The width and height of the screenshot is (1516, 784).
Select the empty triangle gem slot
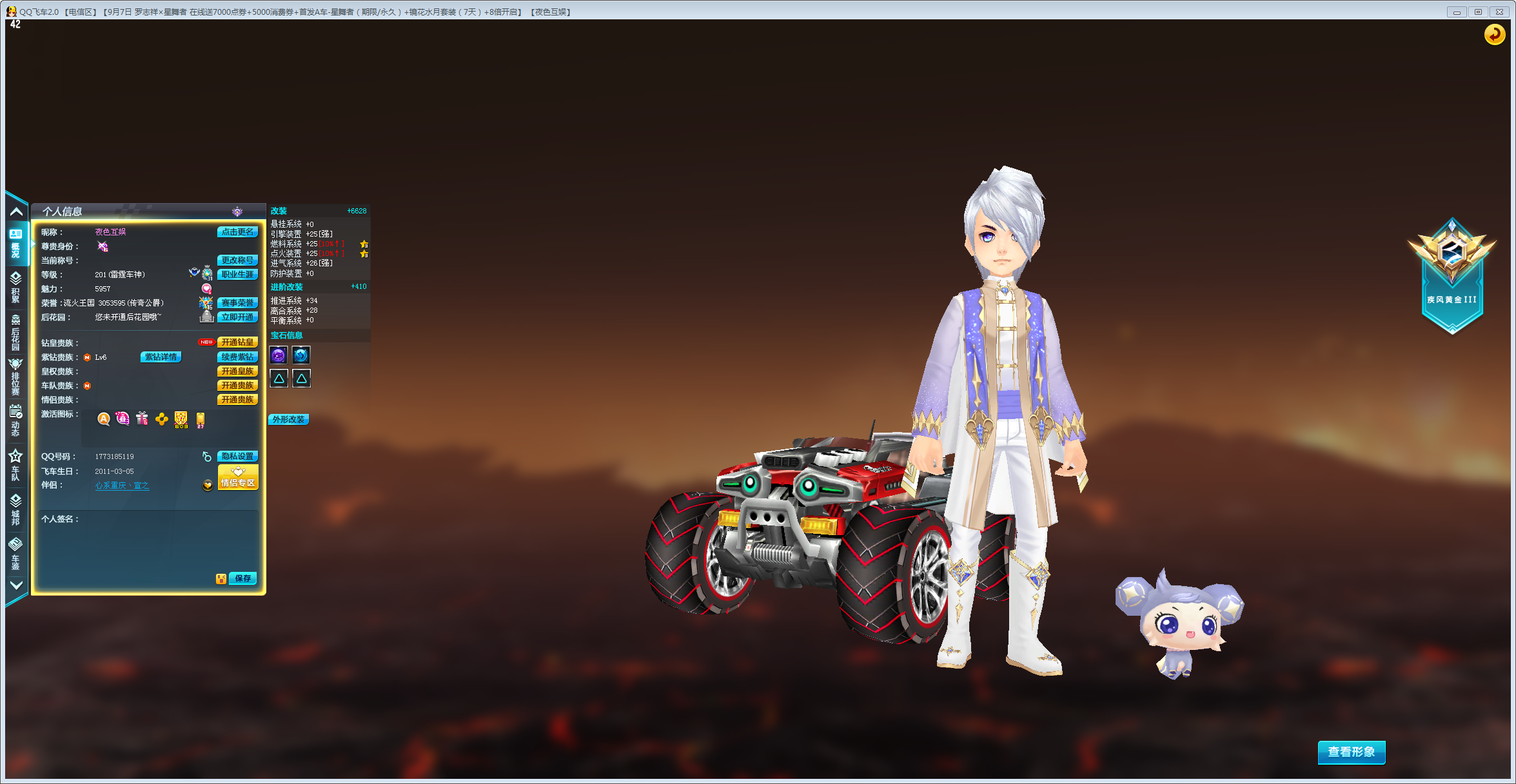[x=279, y=378]
